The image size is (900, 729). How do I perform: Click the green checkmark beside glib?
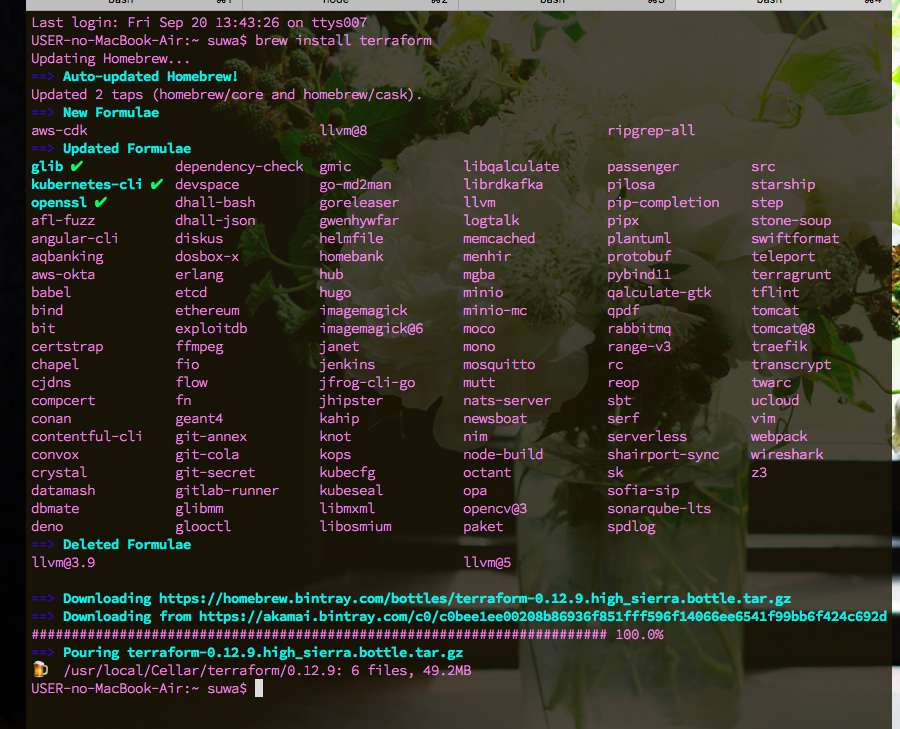click(x=77, y=166)
